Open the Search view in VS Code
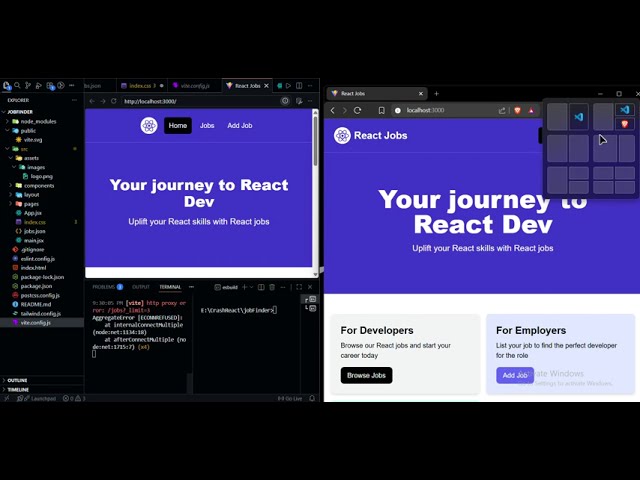Image resolution: width=640 pixels, height=480 pixels. pyautogui.click(x=18, y=85)
